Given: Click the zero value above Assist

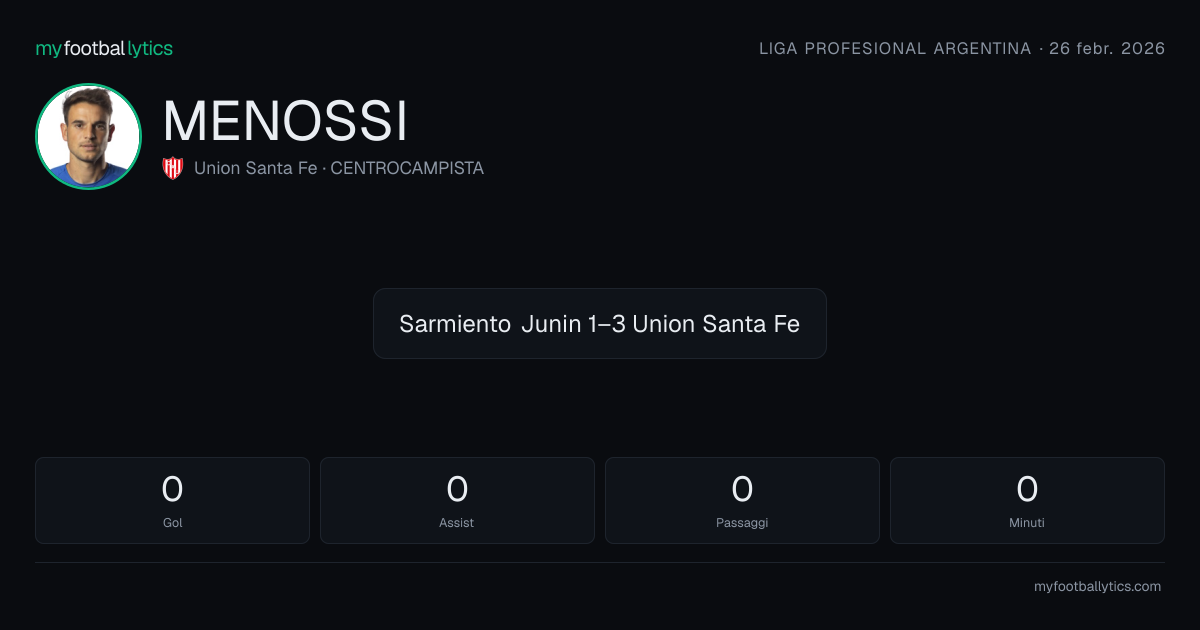Looking at the screenshot, I should pos(457,489).
